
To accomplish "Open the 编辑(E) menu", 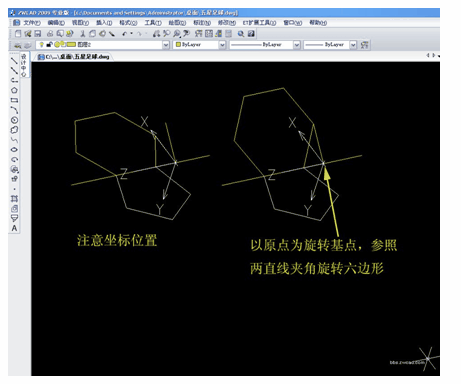I will click(x=56, y=23).
